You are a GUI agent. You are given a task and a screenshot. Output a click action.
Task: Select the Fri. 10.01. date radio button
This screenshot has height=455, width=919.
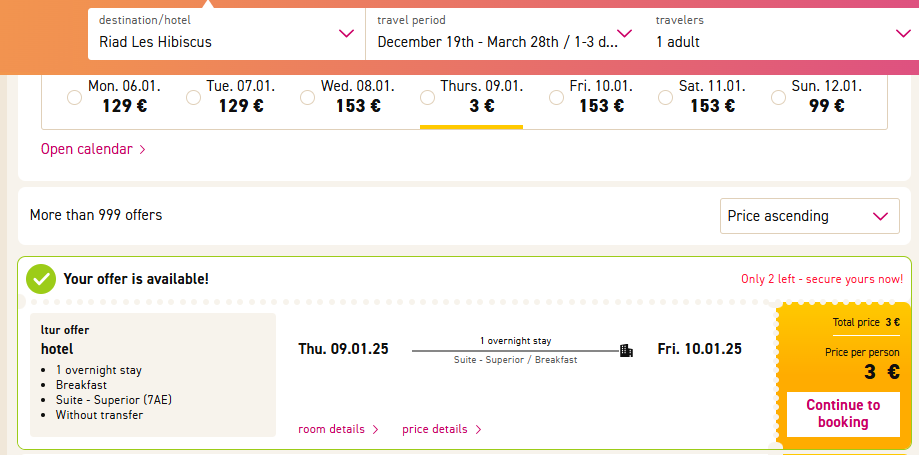tap(557, 97)
